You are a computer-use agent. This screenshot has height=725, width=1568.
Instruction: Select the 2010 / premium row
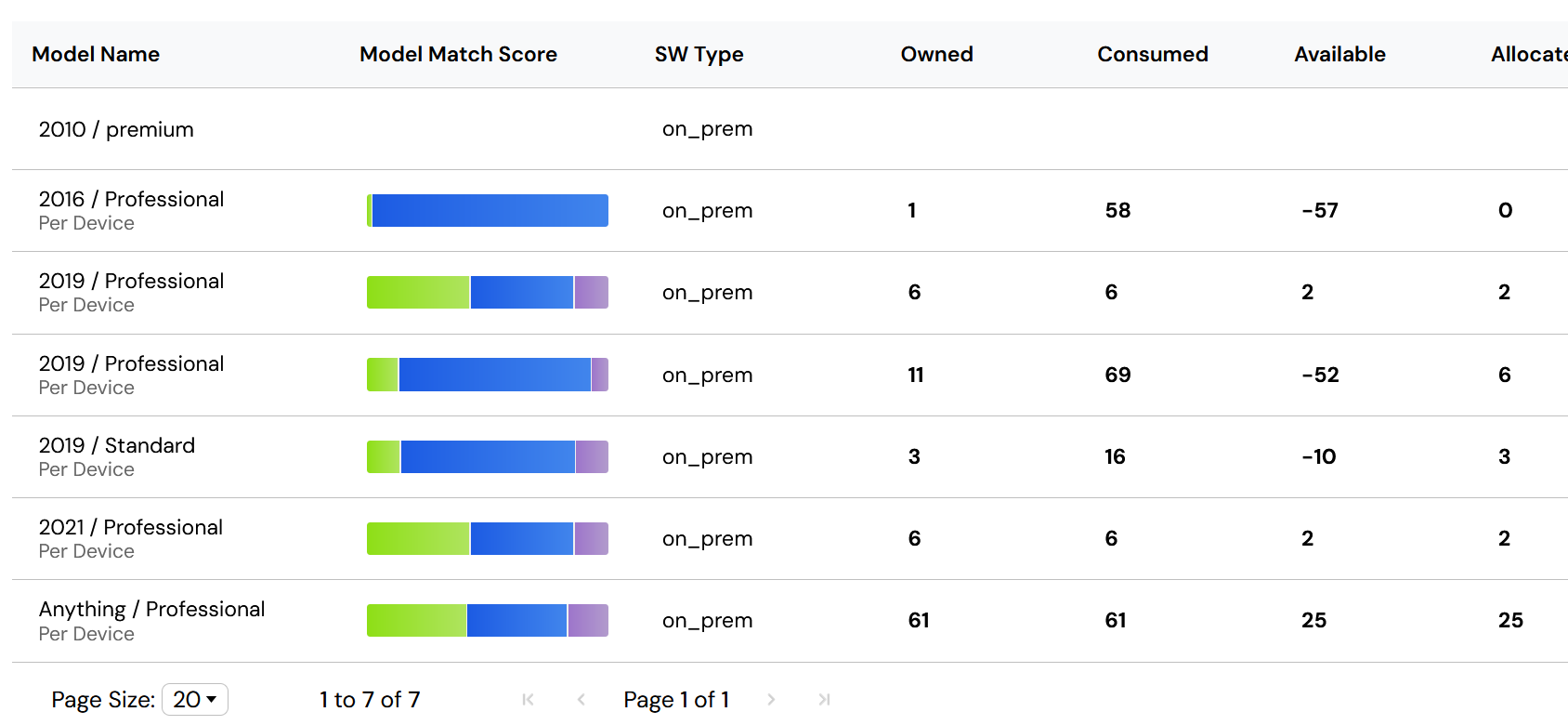(x=116, y=130)
